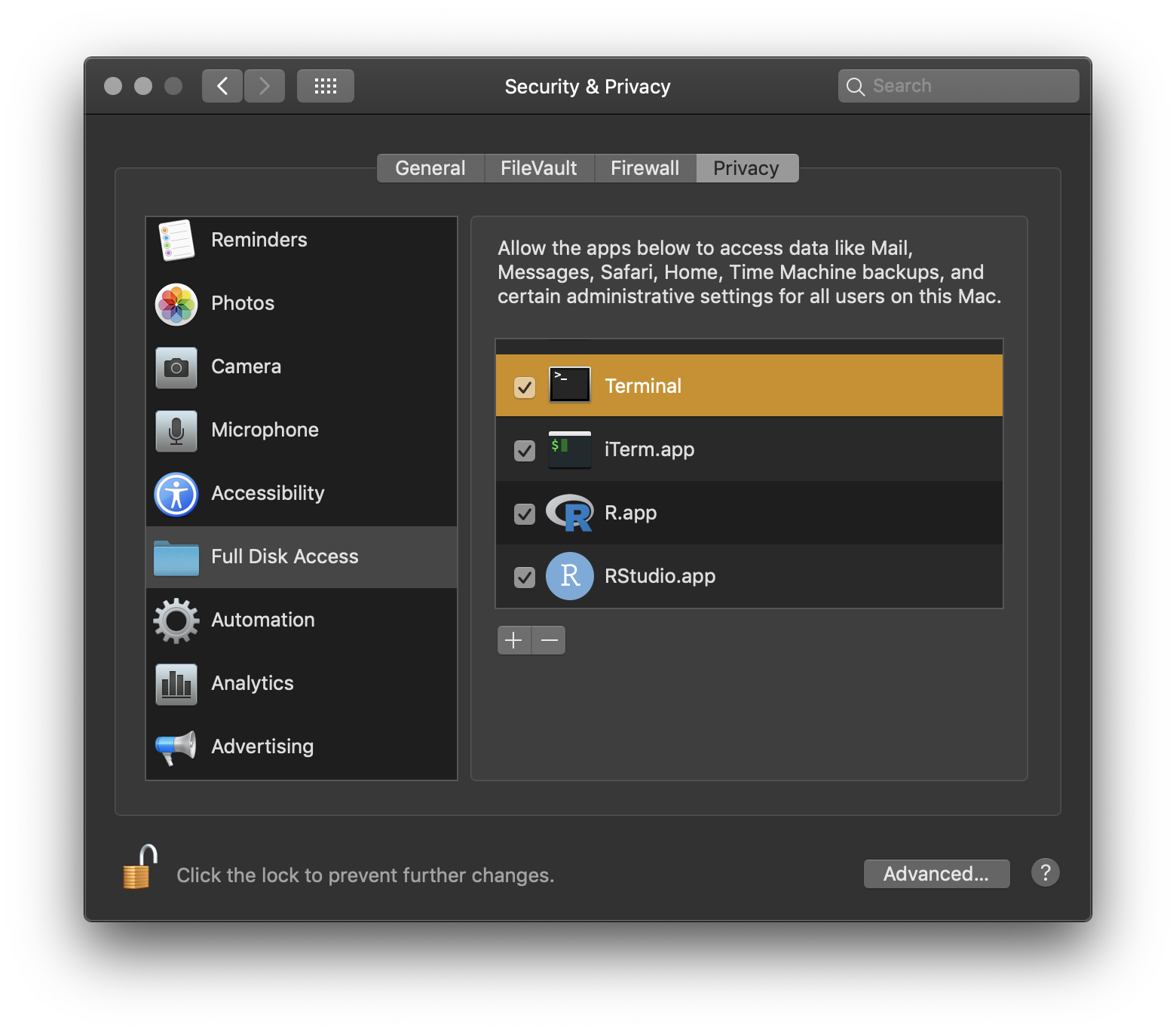Open Camera privacy settings
The image size is (1176, 1033).
tap(246, 367)
